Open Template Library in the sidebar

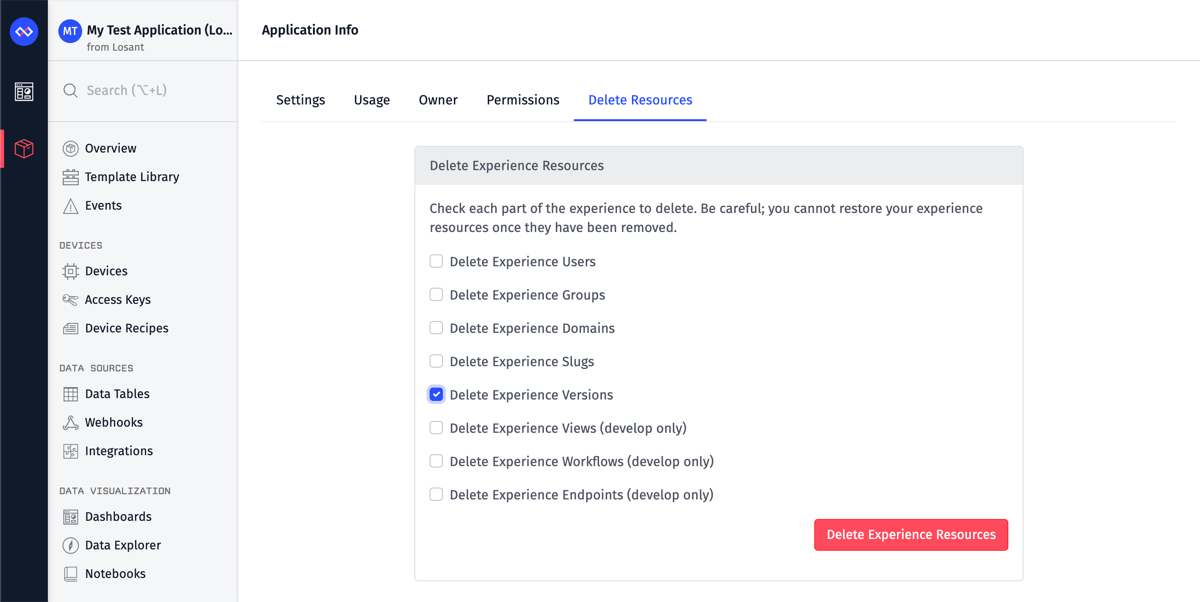click(x=132, y=177)
